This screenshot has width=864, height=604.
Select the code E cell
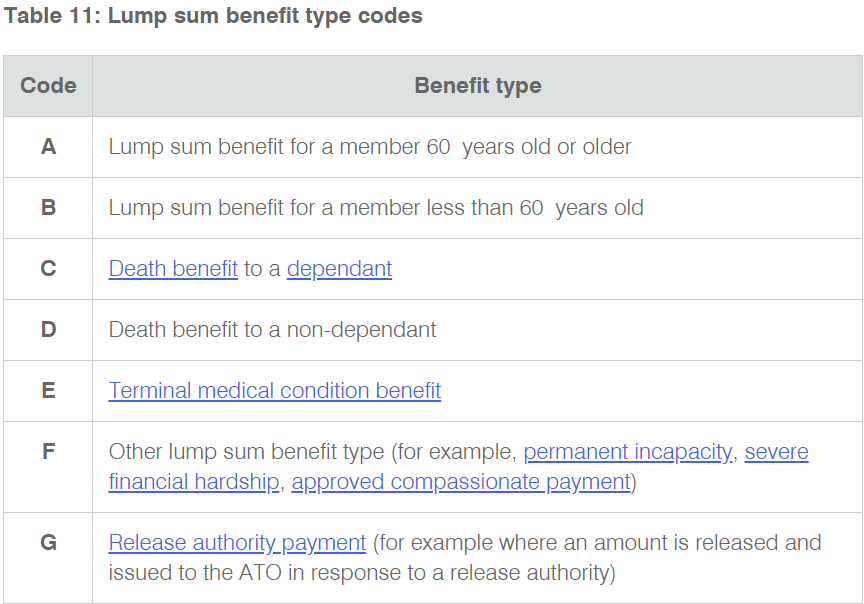48,391
